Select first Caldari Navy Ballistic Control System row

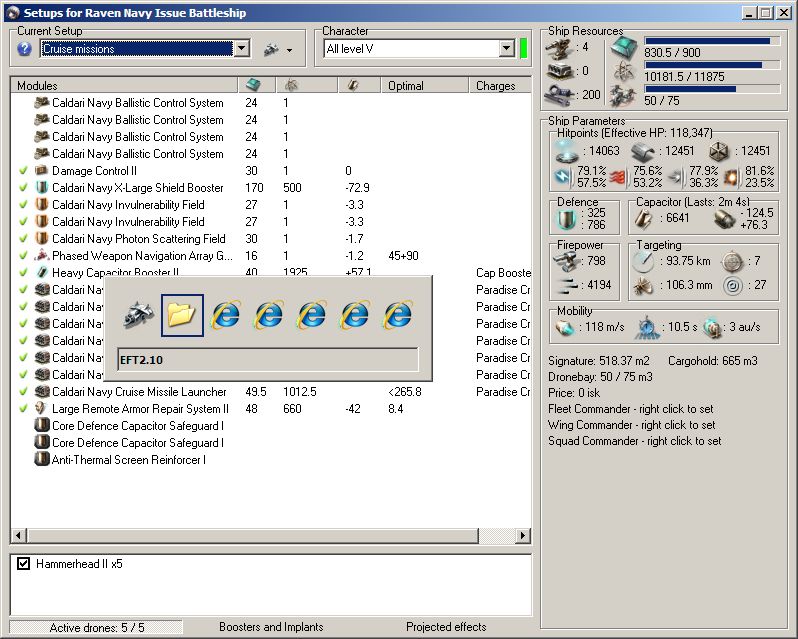click(271, 103)
